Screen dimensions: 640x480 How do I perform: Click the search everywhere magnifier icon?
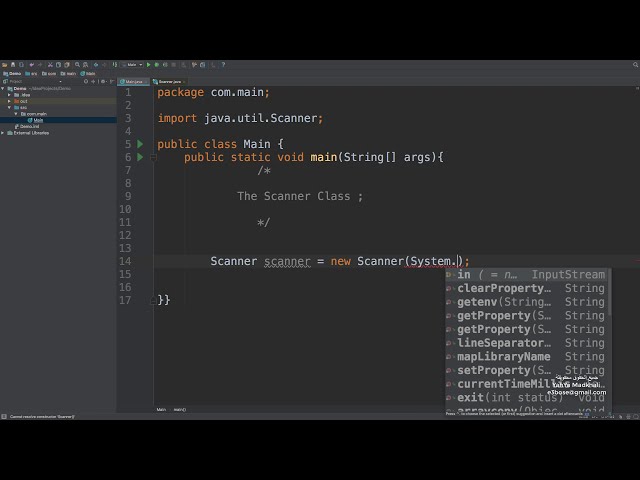(x=636, y=65)
